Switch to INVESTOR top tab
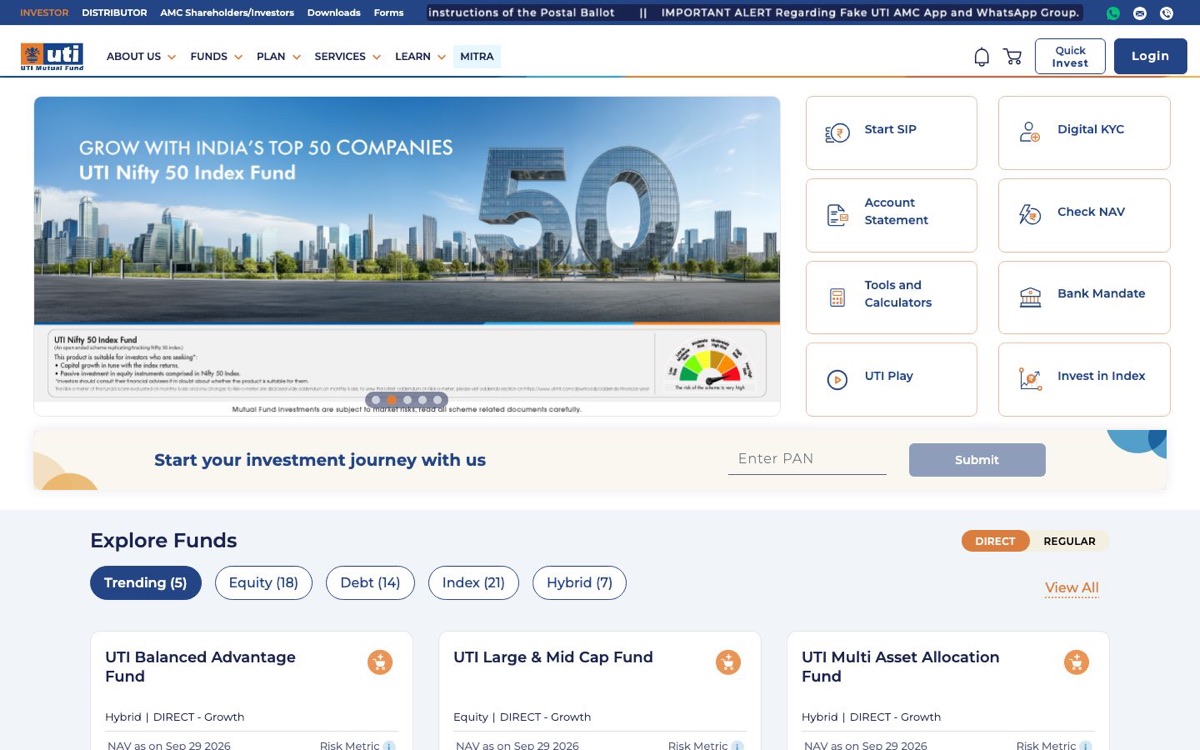1200x750 pixels. tap(44, 13)
